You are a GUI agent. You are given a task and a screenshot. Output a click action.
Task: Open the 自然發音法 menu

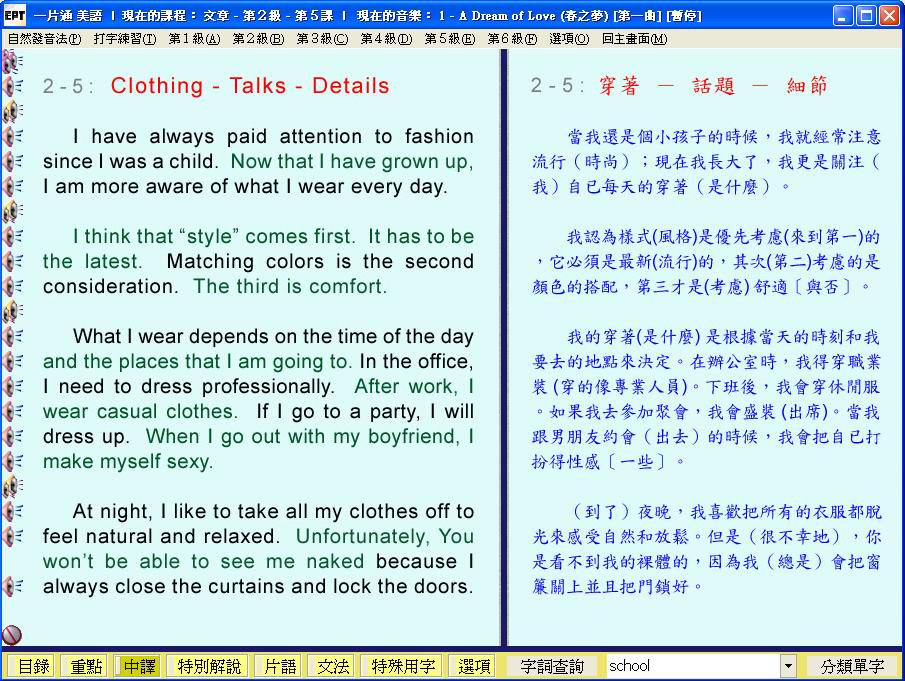(x=44, y=39)
